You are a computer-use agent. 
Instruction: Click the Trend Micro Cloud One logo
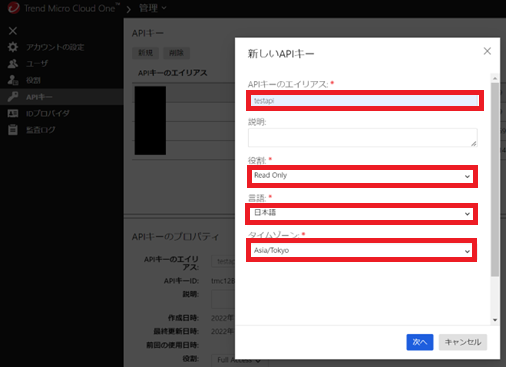pos(14,8)
